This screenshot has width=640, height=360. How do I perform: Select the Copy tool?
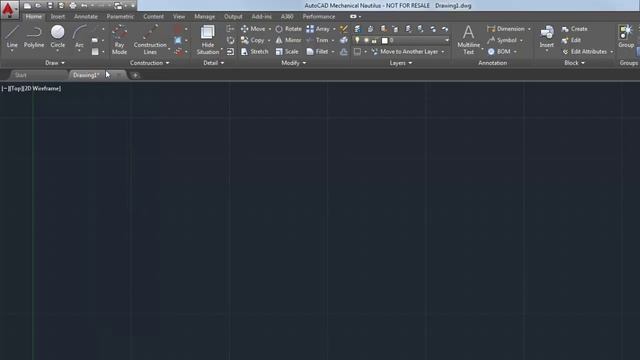click(253, 40)
